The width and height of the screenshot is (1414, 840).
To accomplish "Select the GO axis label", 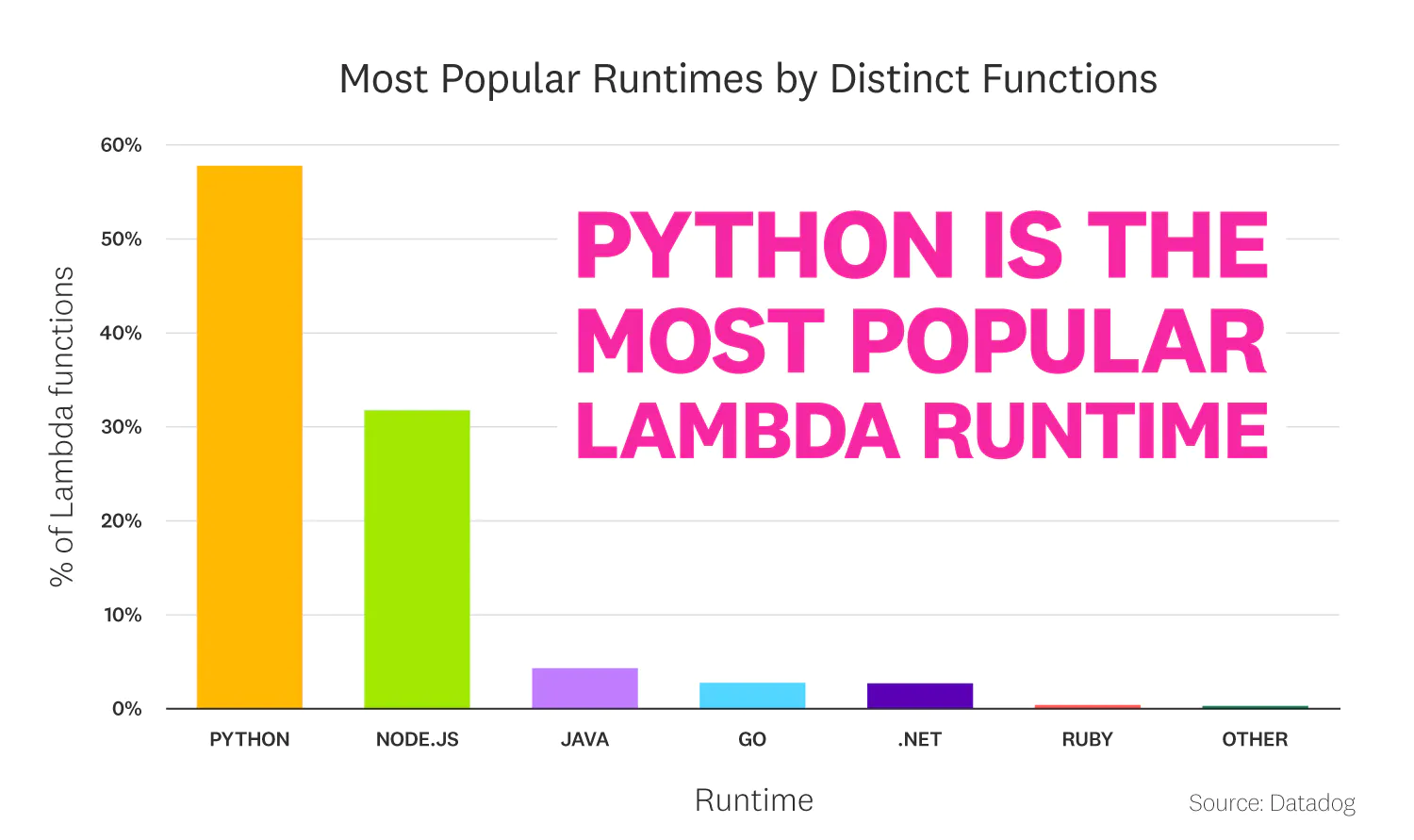I will pyautogui.click(x=752, y=739).
